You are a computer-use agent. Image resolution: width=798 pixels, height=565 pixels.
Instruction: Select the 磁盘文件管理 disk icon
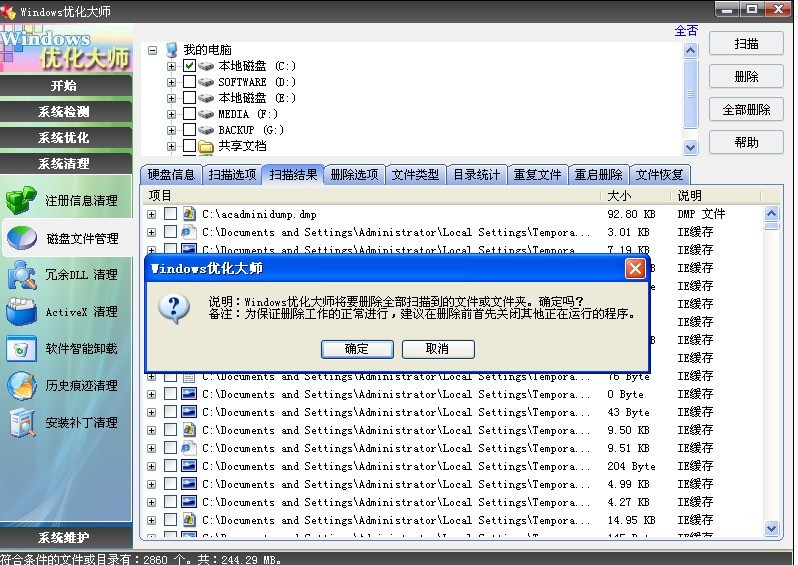coord(22,238)
